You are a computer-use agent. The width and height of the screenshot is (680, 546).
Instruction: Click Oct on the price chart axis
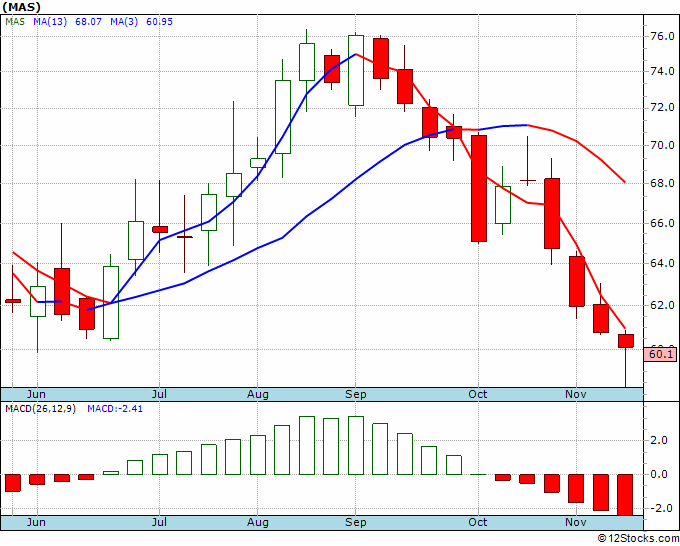coord(478,394)
